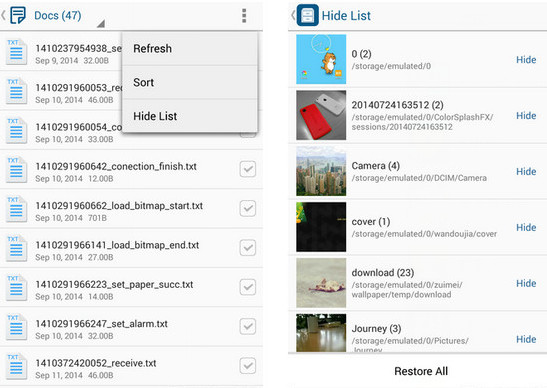Open Camera folder city thumbnail
The image size is (547, 388).
point(321,171)
